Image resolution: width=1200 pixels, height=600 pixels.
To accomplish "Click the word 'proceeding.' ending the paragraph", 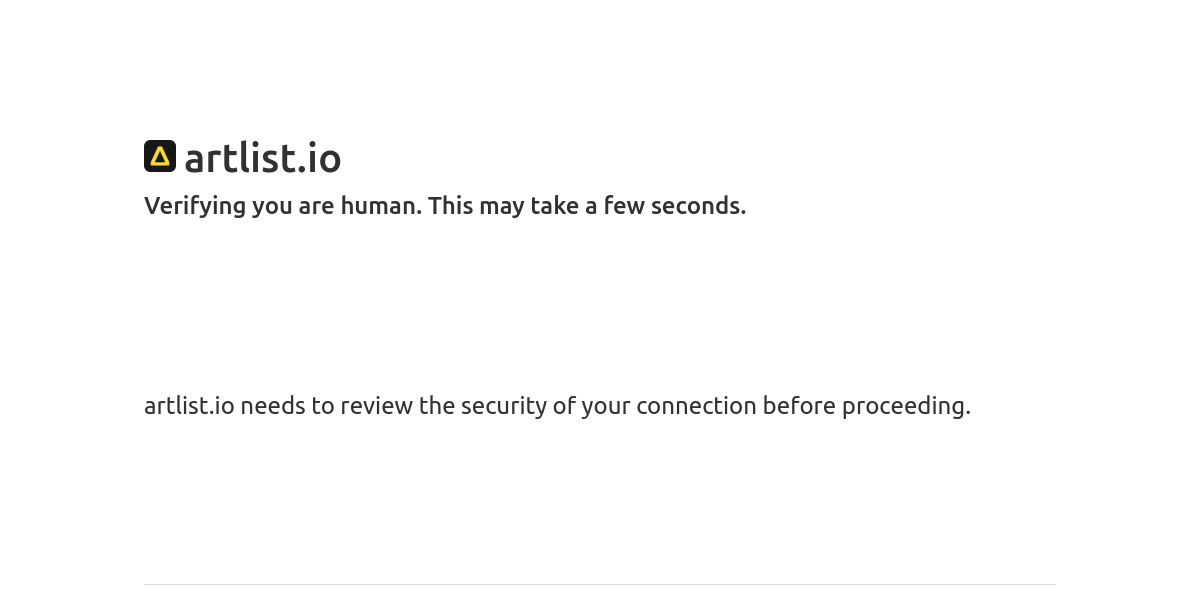I will (x=906, y=406).
